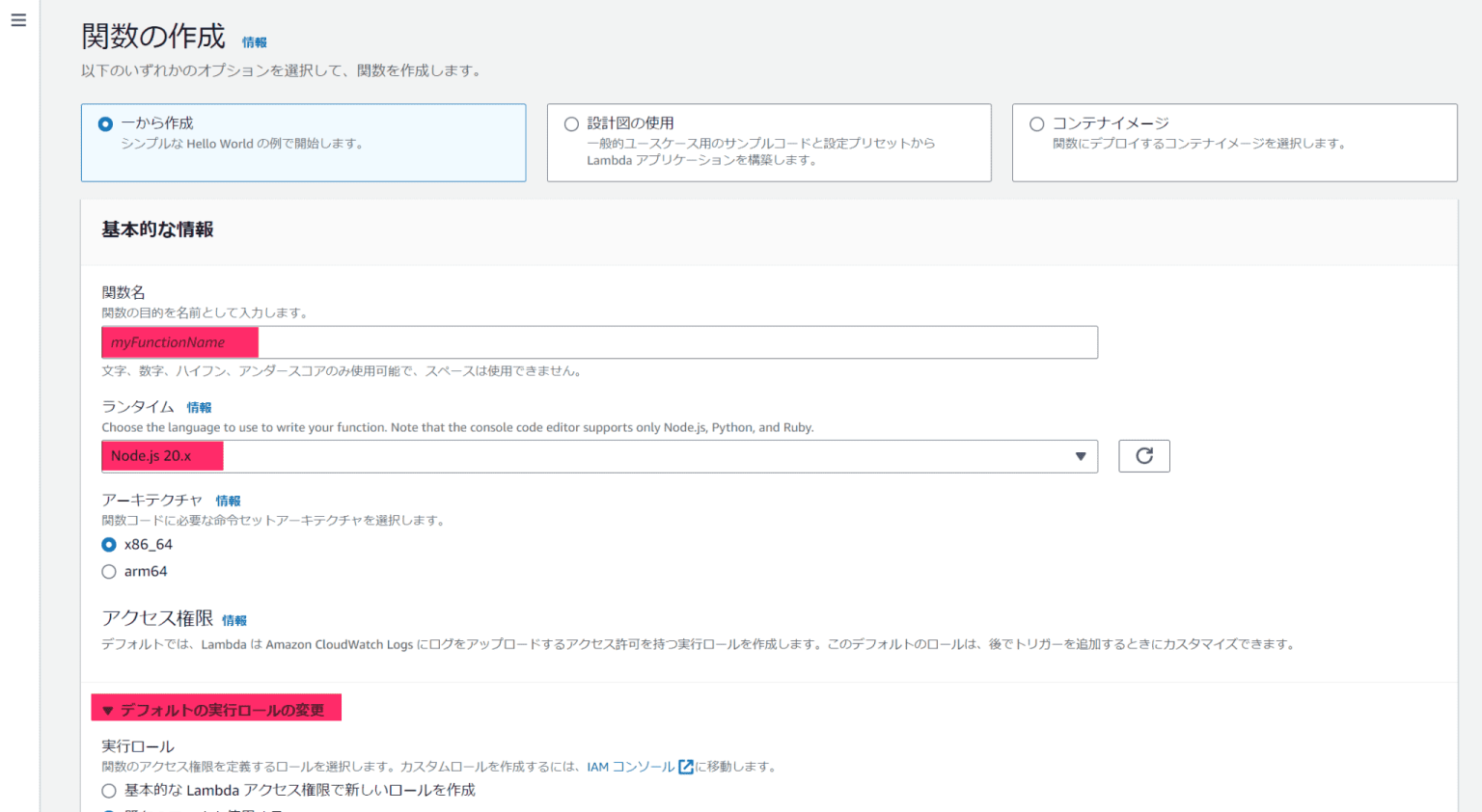Enable 基本的な Lambda アクセス権限で新しいロールを作成
The height and width of the screenshot is (812, 1482).
tap(109, 790)
